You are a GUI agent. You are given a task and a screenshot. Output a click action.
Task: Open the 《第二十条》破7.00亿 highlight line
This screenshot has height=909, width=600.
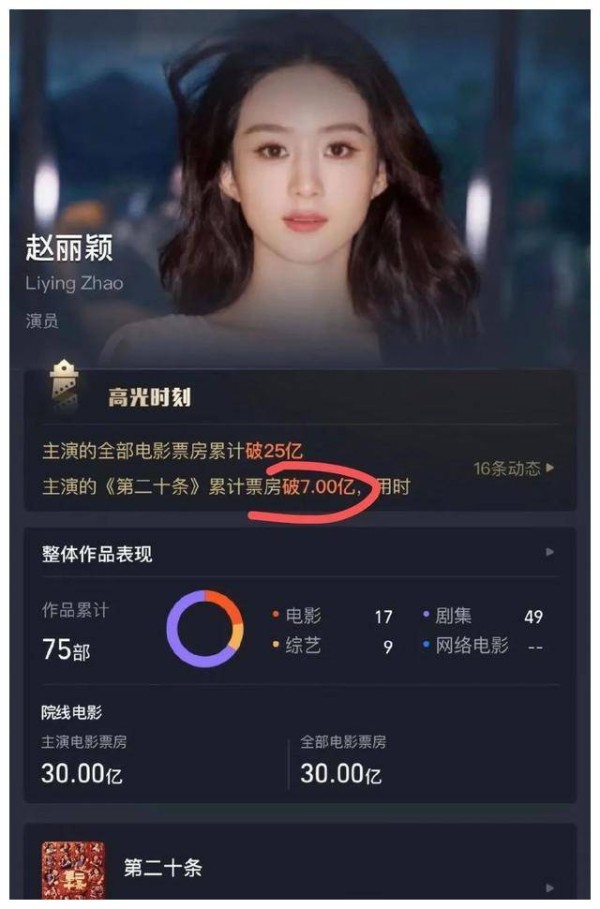coord(226,487)
